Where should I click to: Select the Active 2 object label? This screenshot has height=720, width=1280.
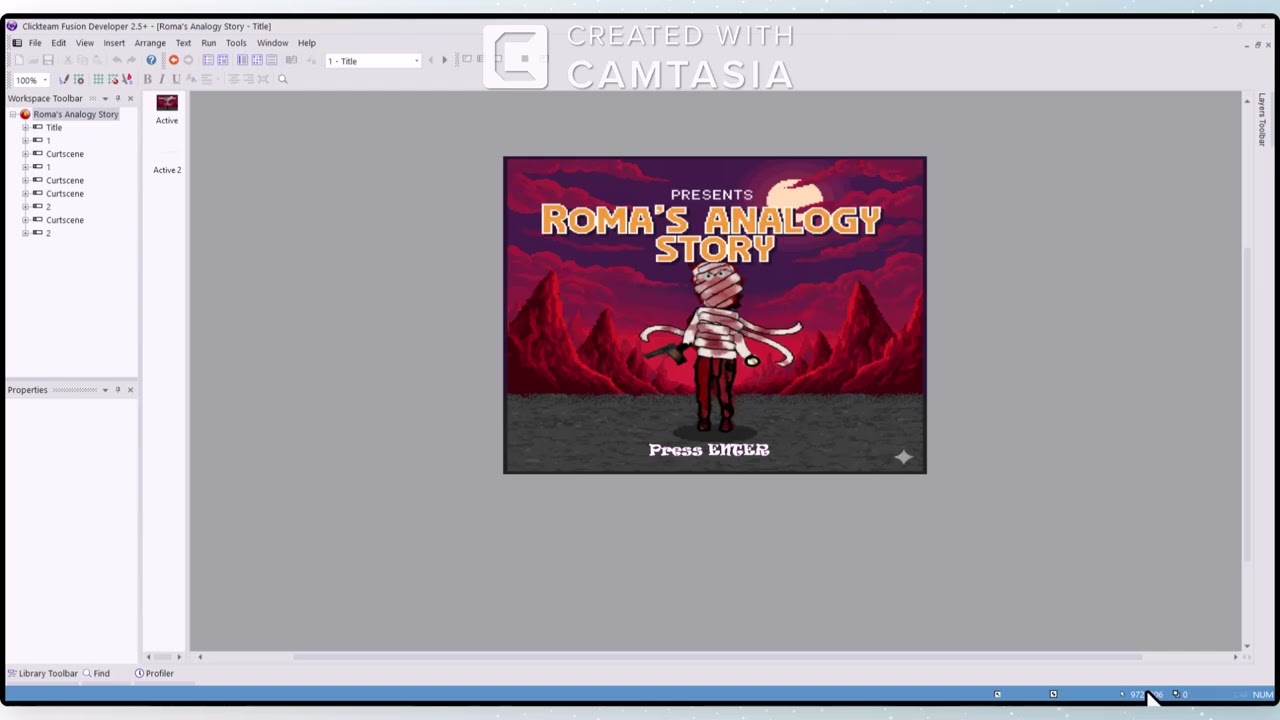[x=167, y=170]
